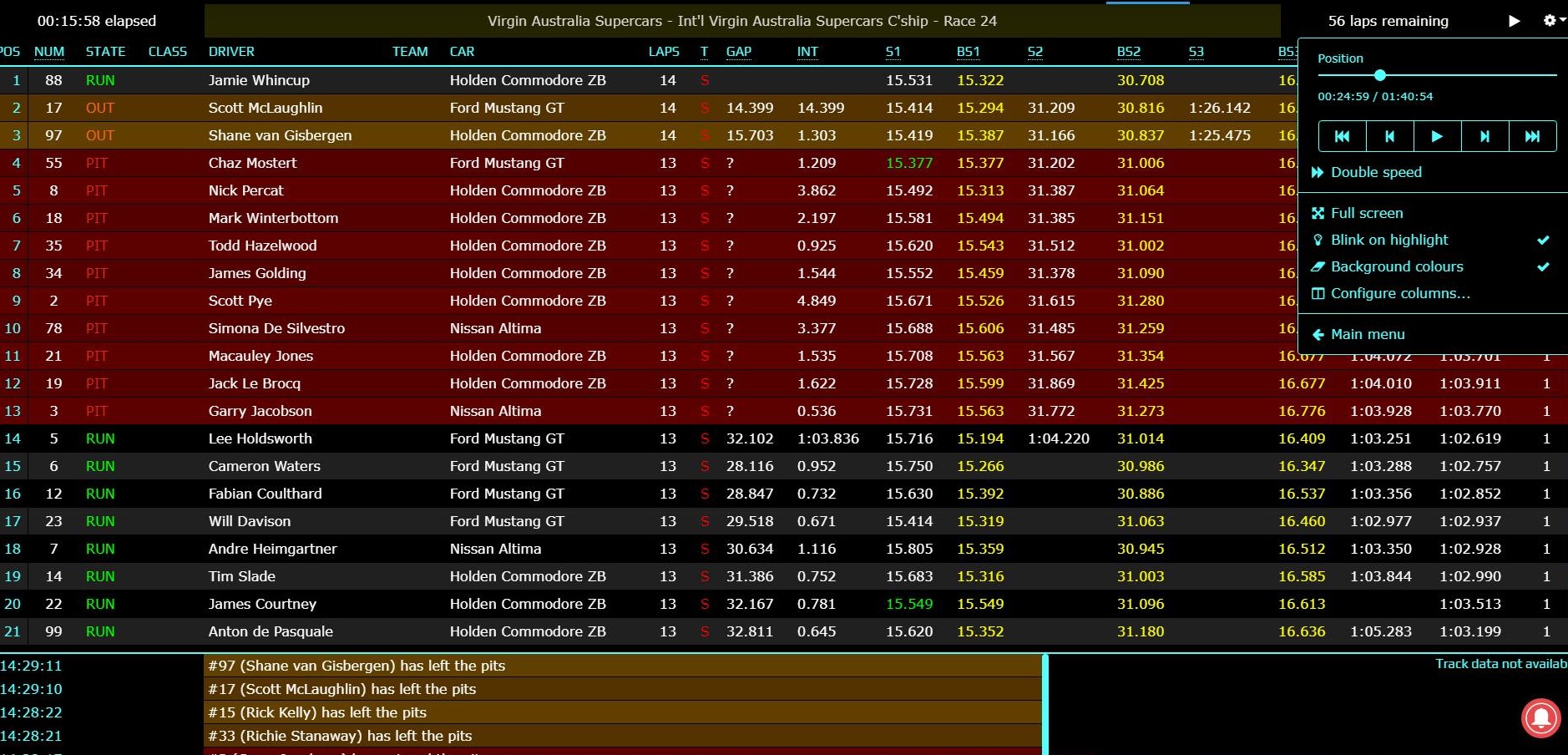Click the BS2 column header
Screen dimensions: 1568x755
click(x=1129, y=52)
